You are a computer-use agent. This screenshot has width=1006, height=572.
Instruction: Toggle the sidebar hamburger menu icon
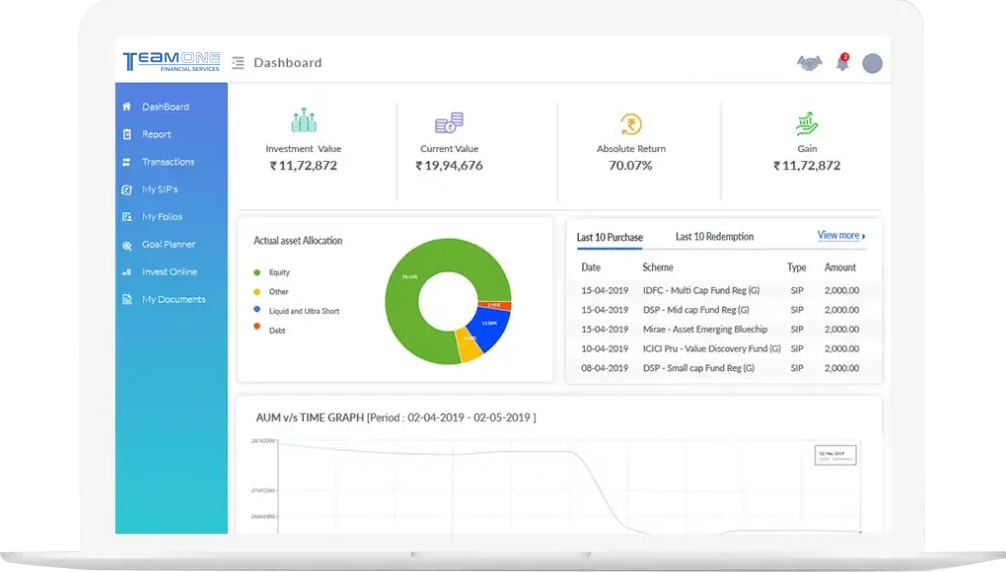(x=238, y=63)
